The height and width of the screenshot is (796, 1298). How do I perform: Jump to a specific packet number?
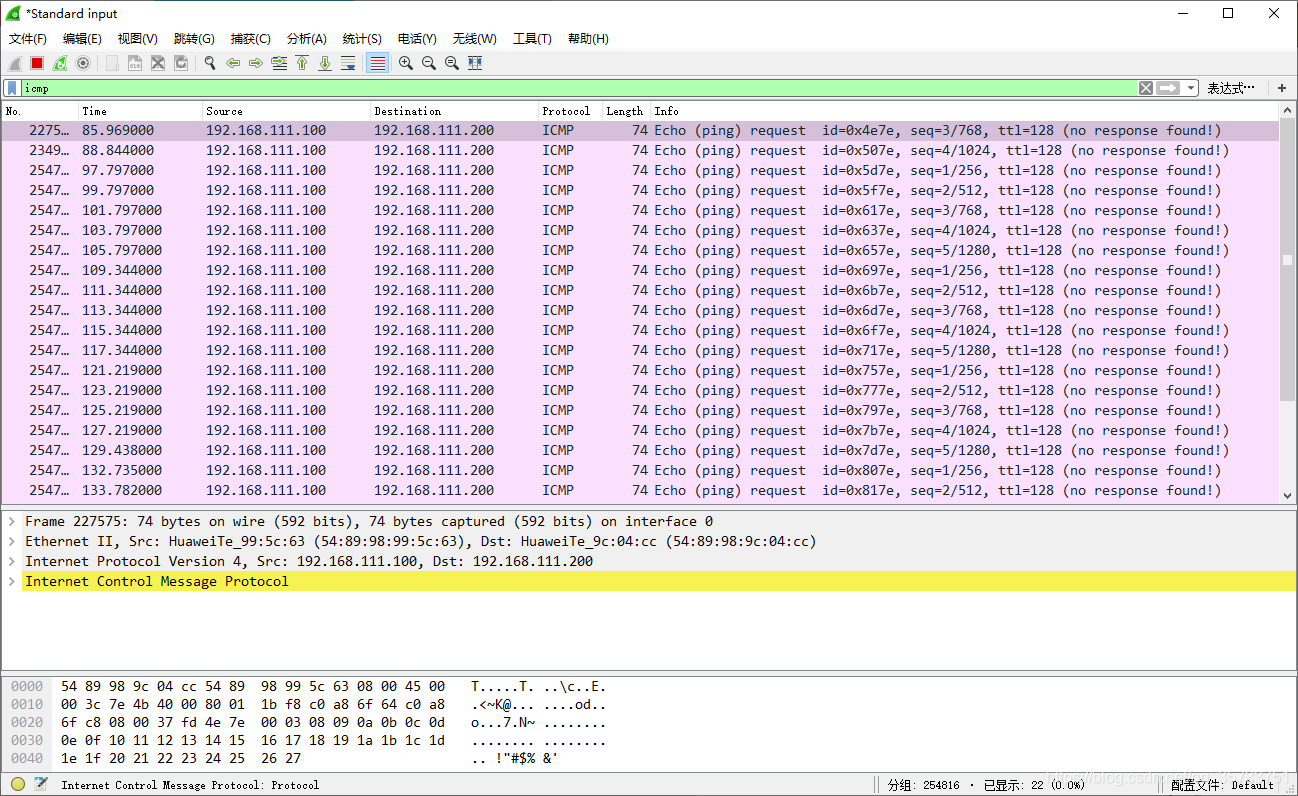[279, 63]
